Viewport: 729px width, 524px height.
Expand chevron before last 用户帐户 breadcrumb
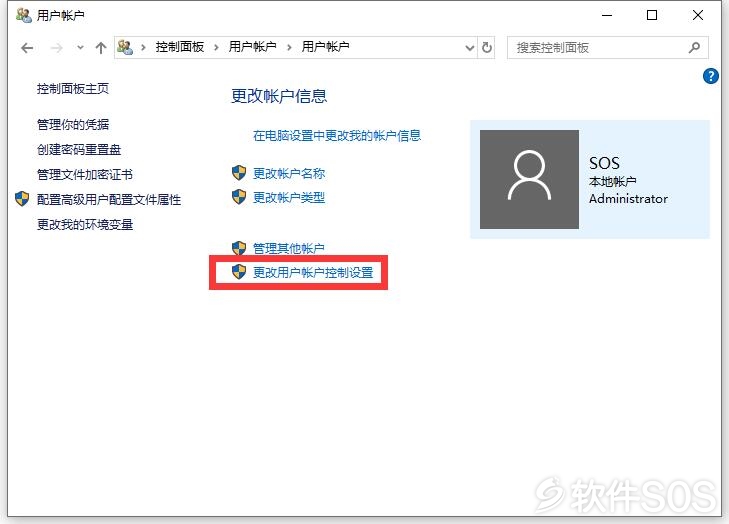pos(289,47)
